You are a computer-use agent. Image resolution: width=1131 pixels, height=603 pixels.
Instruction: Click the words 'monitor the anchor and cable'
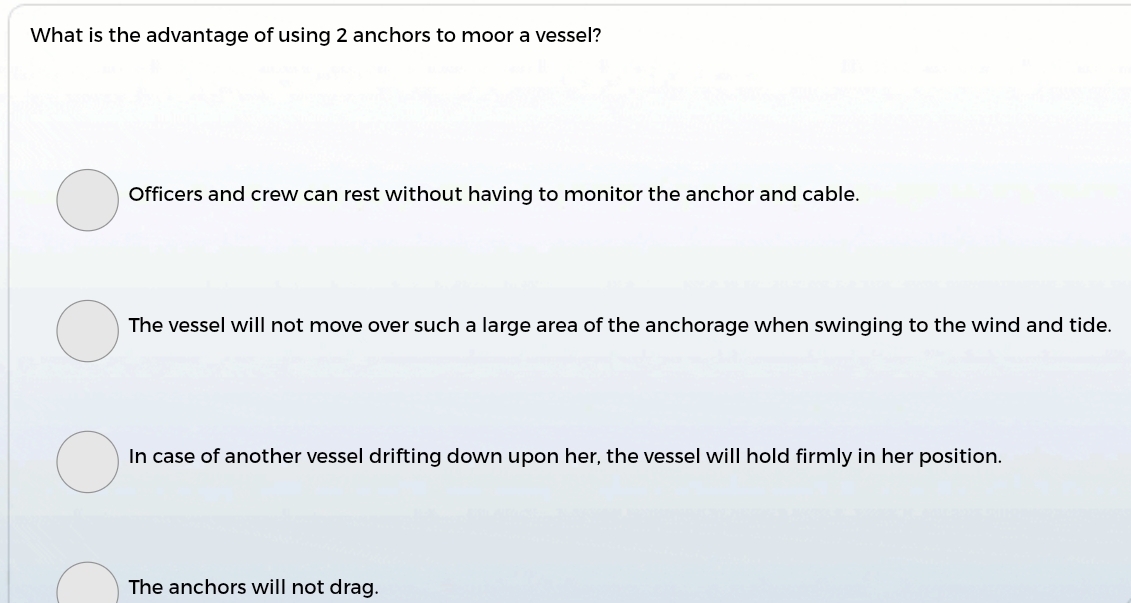coord(710,195)
